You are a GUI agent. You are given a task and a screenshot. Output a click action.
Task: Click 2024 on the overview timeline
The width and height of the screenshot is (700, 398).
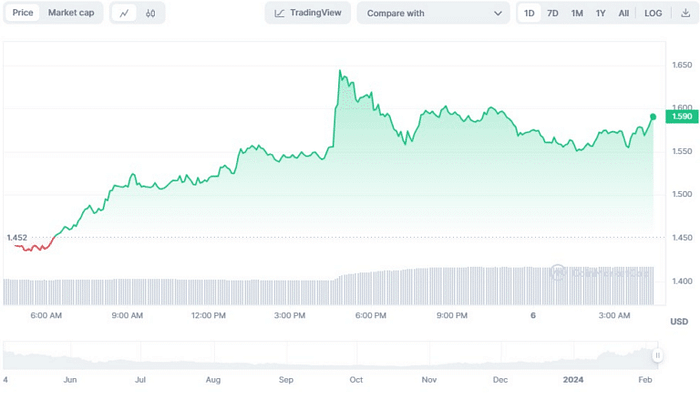pos(573,380)
